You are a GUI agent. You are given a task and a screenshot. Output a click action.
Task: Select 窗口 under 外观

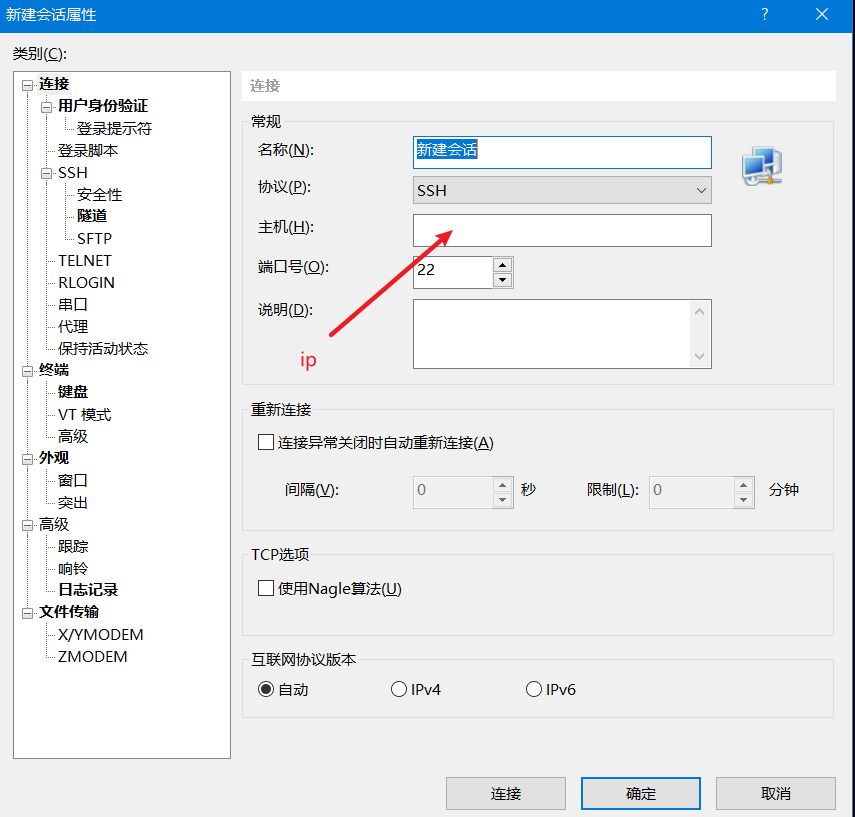73,480
